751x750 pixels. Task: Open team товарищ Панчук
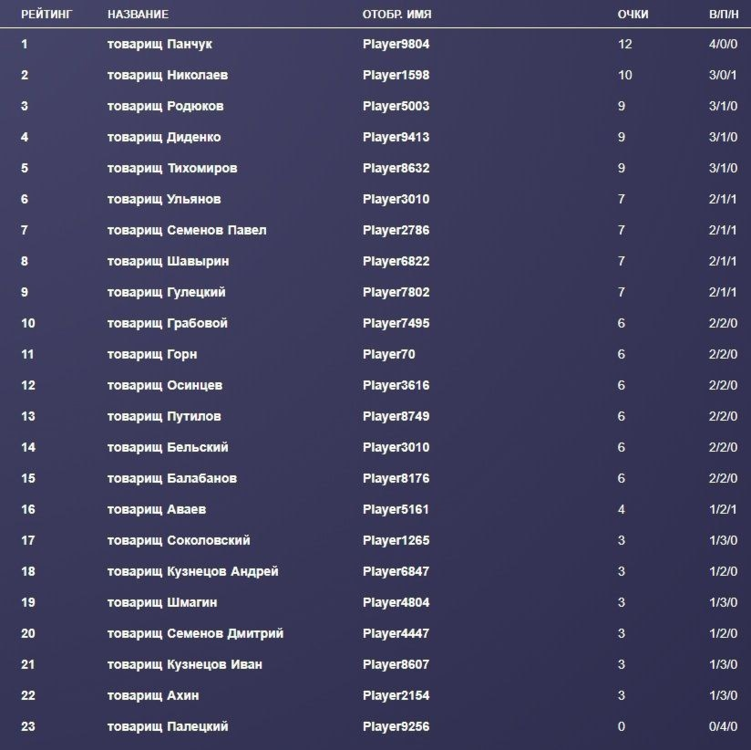tap(160, 44)
